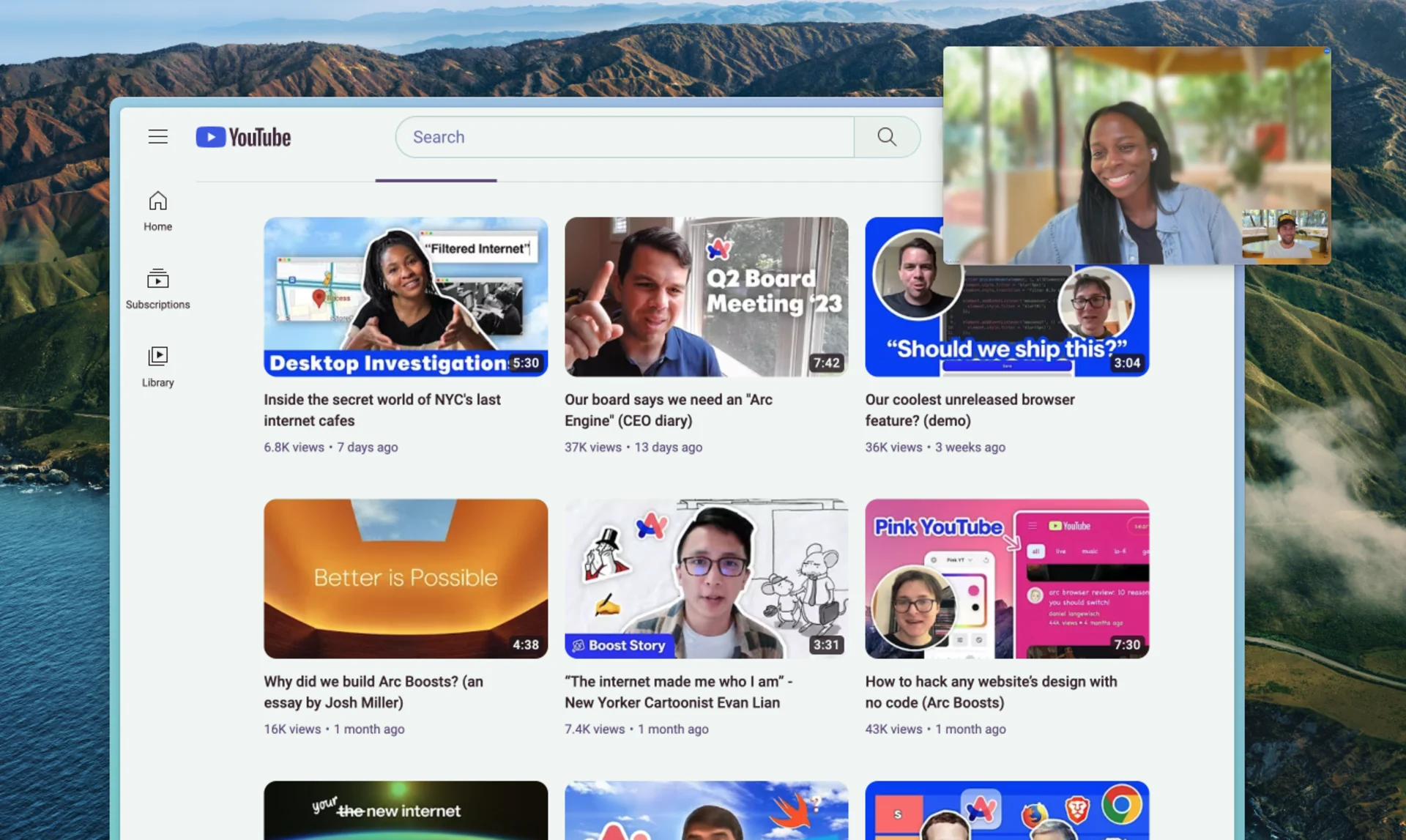Open the Evan Lian cartoonist interview video

705,578
